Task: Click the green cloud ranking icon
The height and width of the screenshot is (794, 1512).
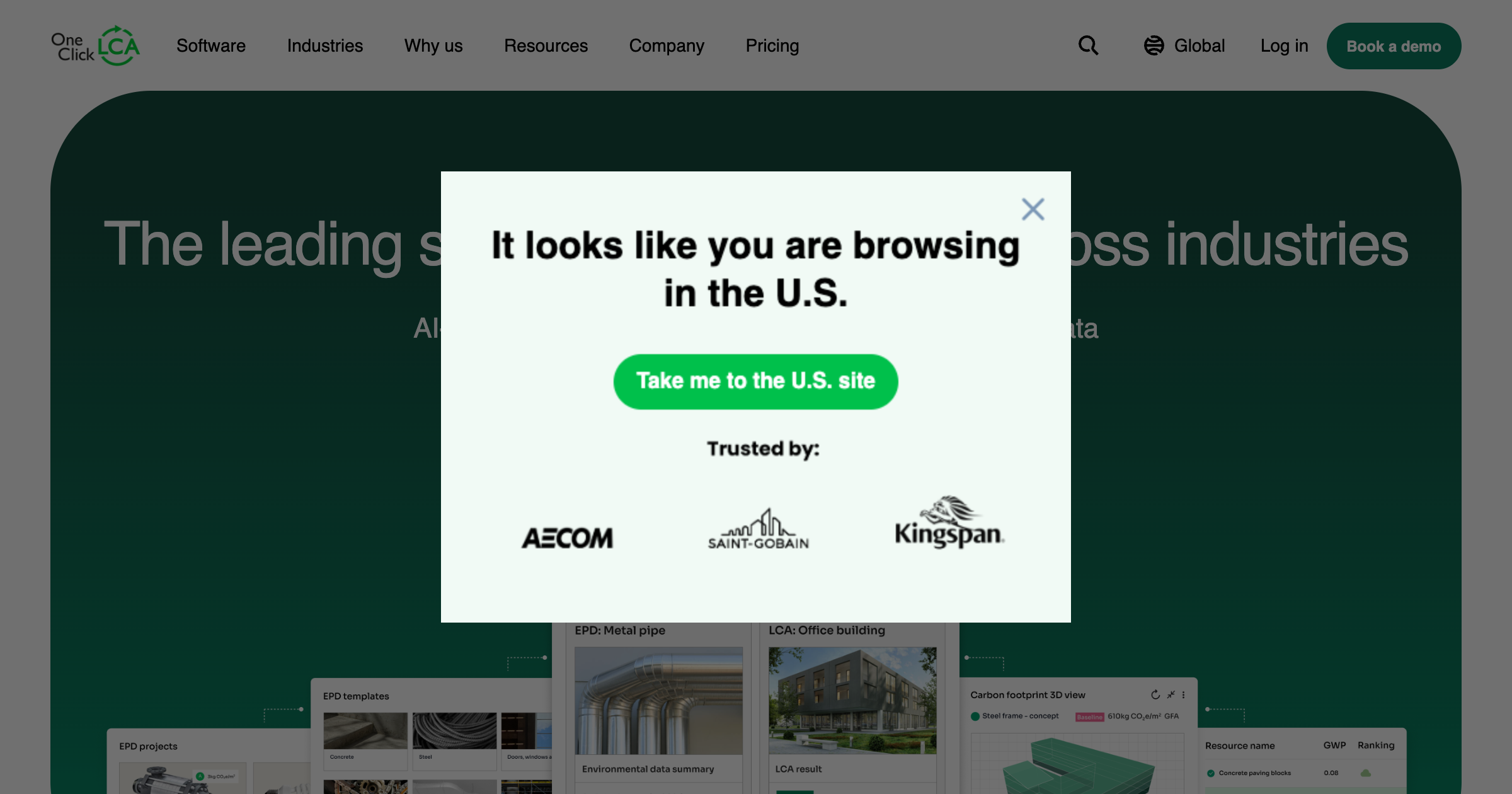Action: pos(1366,773)
